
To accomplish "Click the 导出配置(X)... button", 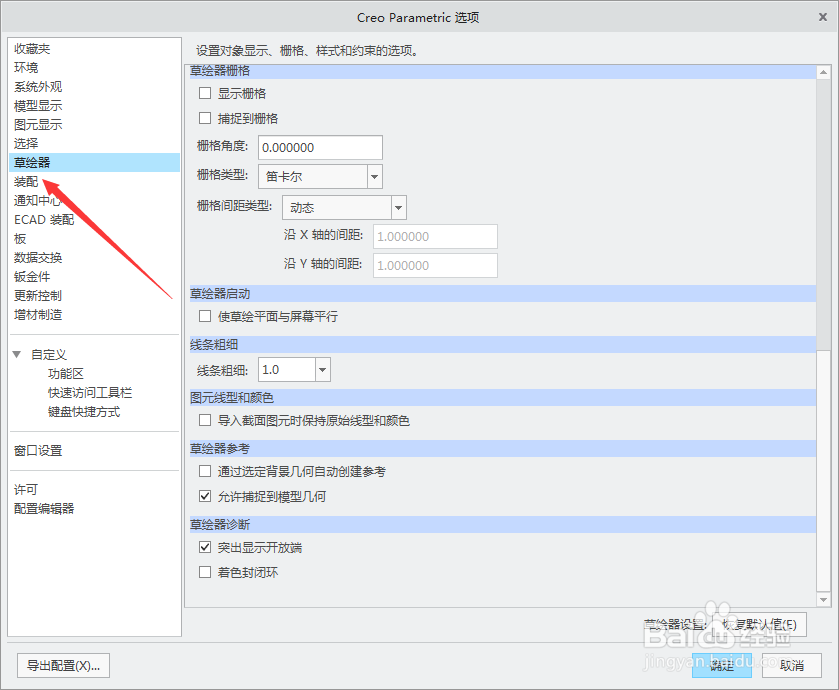I will pyautogui.click(x=63, y=665).
